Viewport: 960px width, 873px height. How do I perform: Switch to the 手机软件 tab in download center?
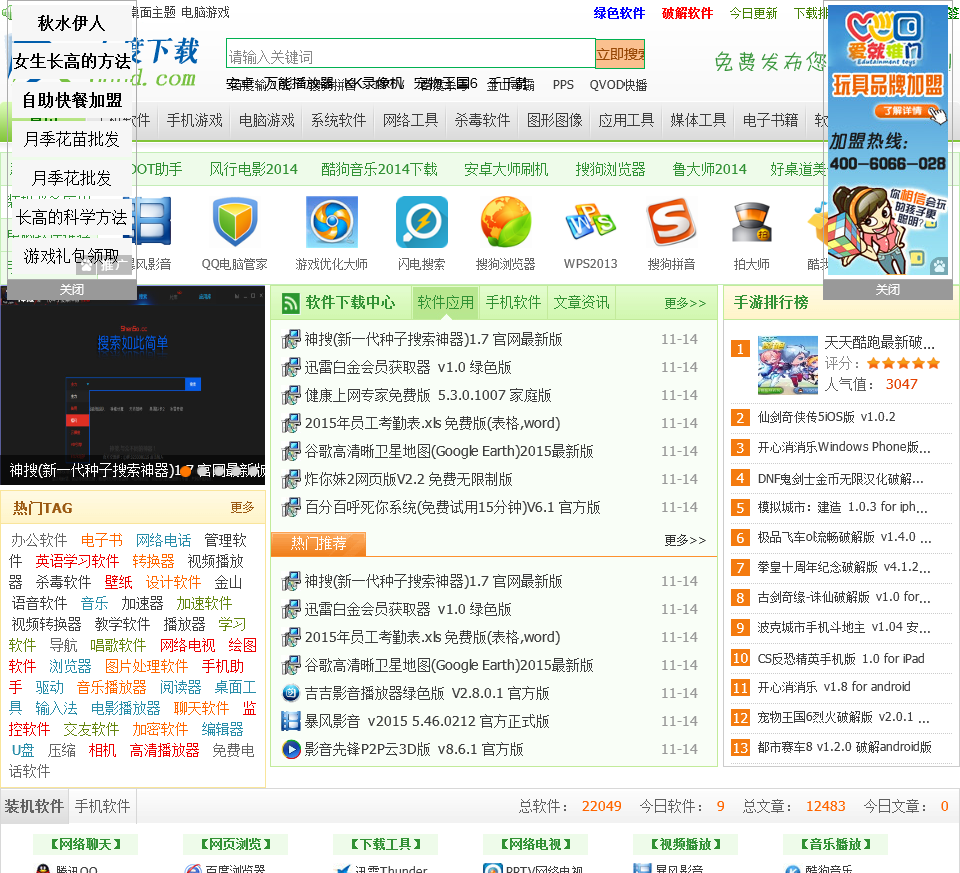[x=513, y=302]
